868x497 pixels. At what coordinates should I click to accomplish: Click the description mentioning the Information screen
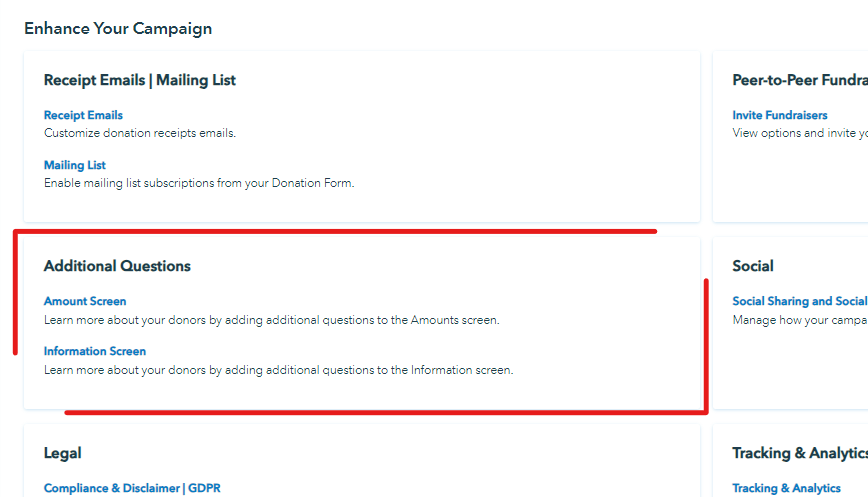coord(278,370)
